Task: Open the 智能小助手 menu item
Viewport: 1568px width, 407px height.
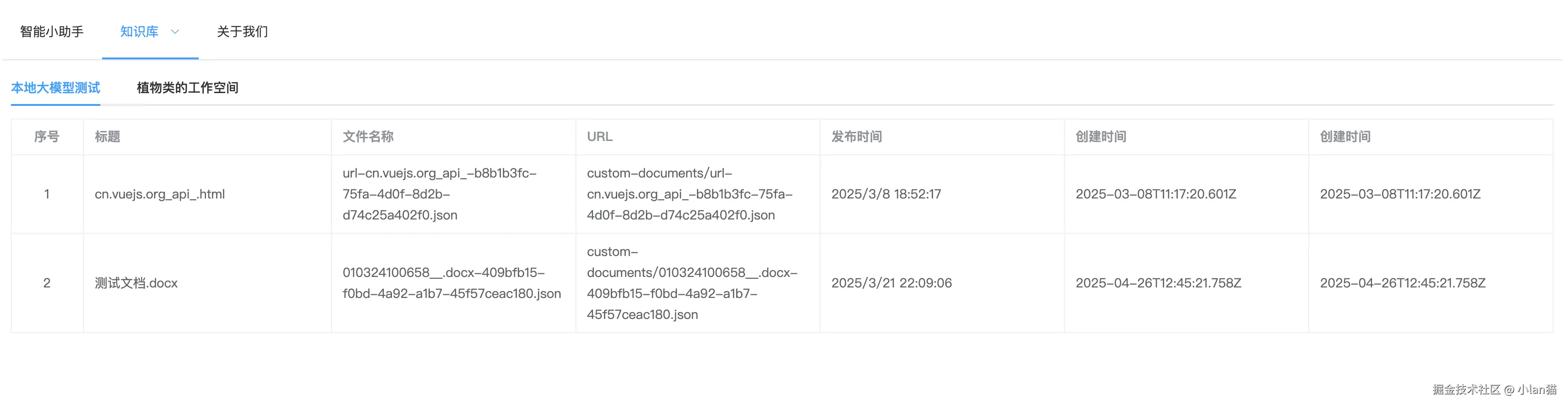Action: [52, 31]
